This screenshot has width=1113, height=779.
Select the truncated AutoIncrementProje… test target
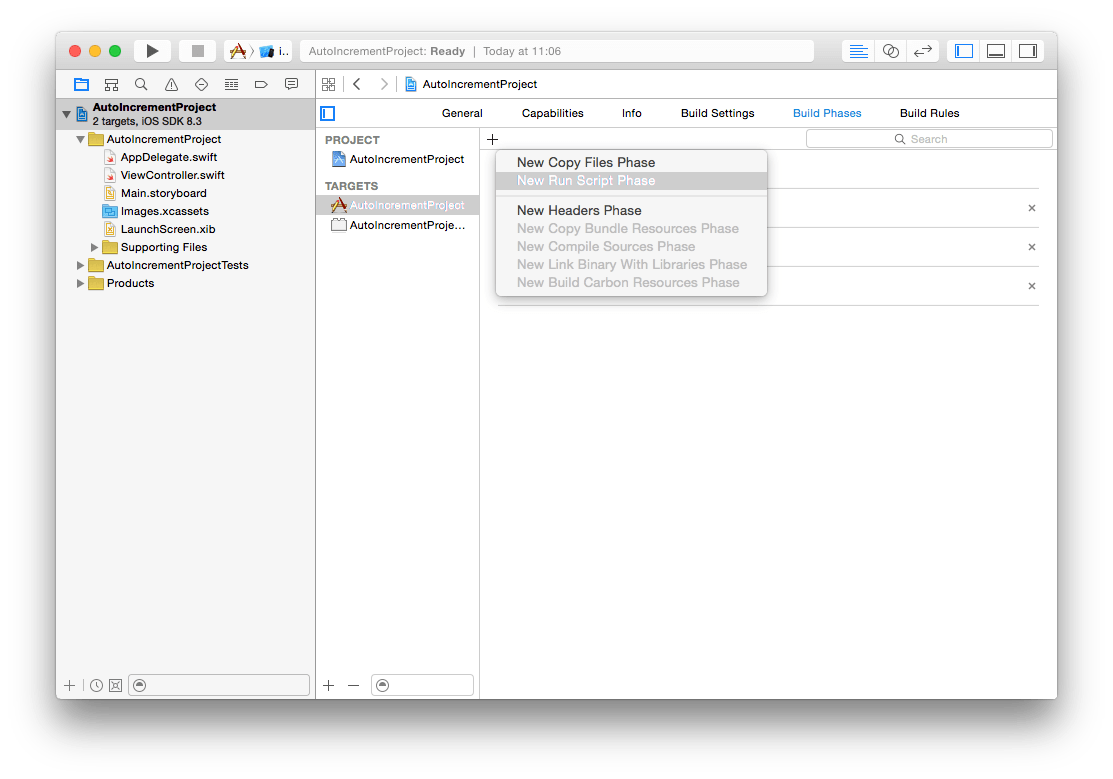(x=398, y=225)
